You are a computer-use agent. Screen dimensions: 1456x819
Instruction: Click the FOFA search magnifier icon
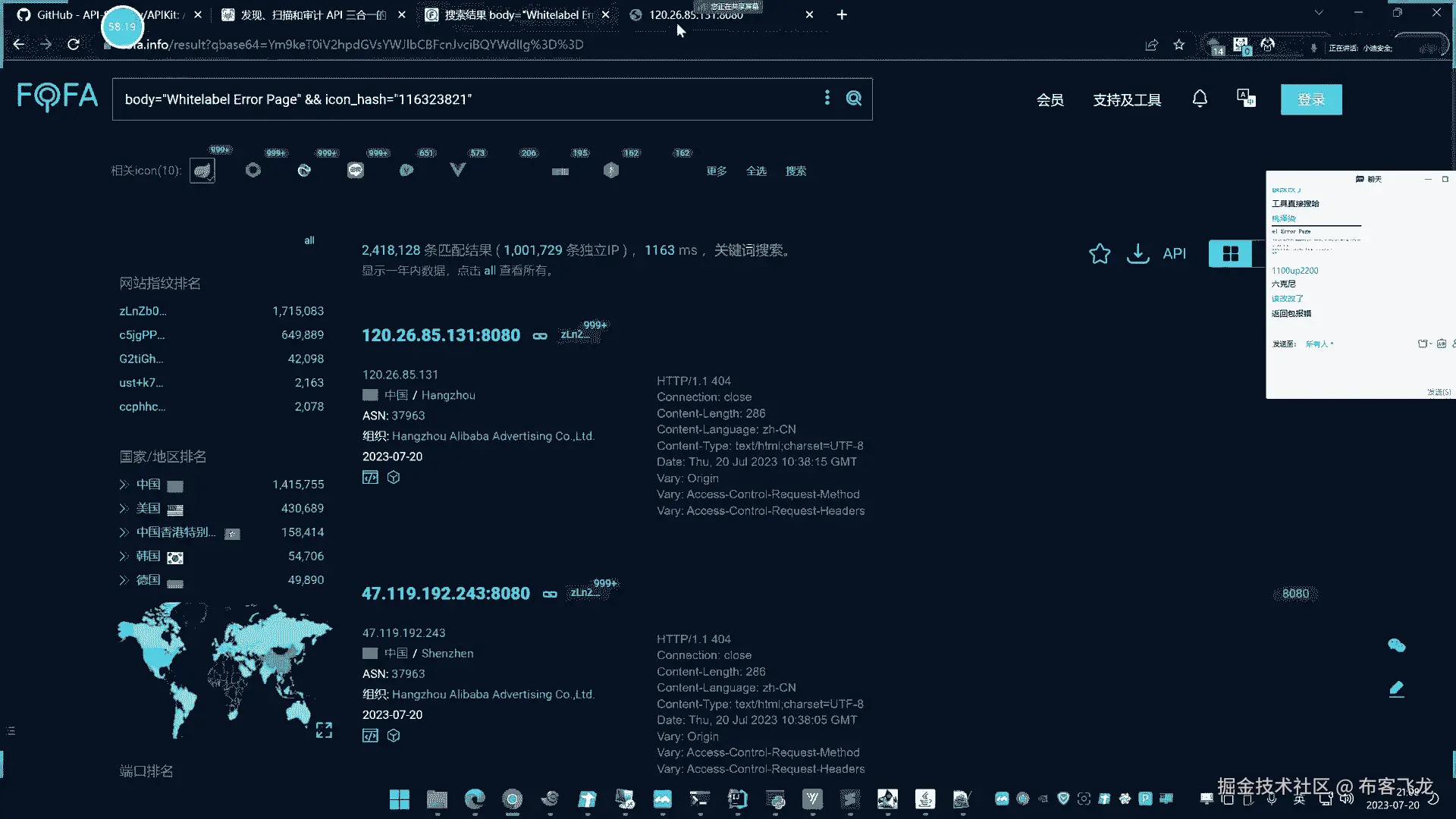coord(854,99)
